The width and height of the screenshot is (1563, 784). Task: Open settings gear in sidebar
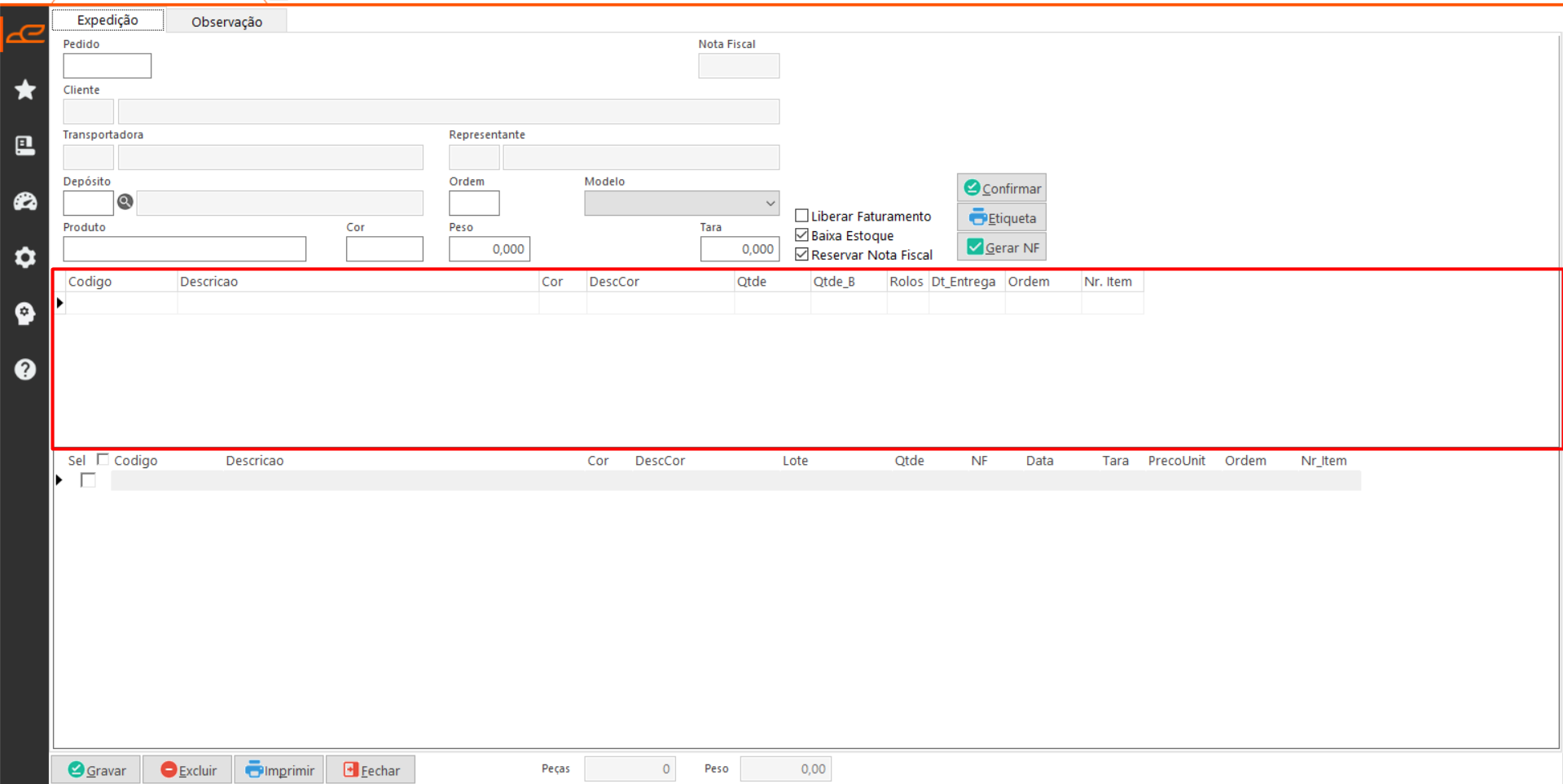pos(25,257)
